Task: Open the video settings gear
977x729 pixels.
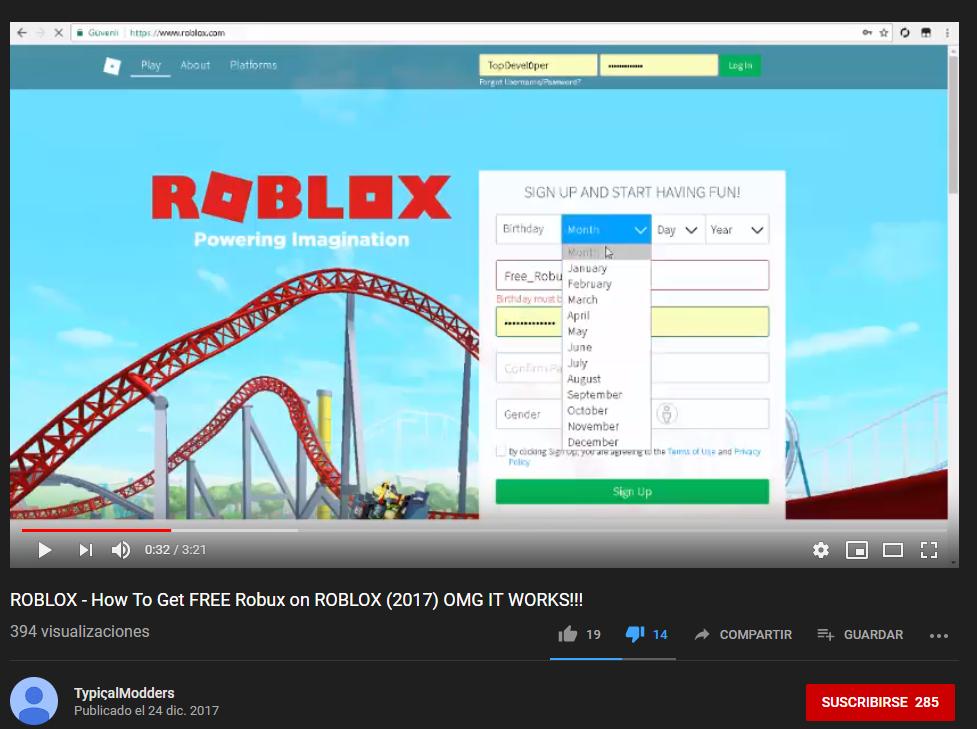Action: (x=821, y=550)
